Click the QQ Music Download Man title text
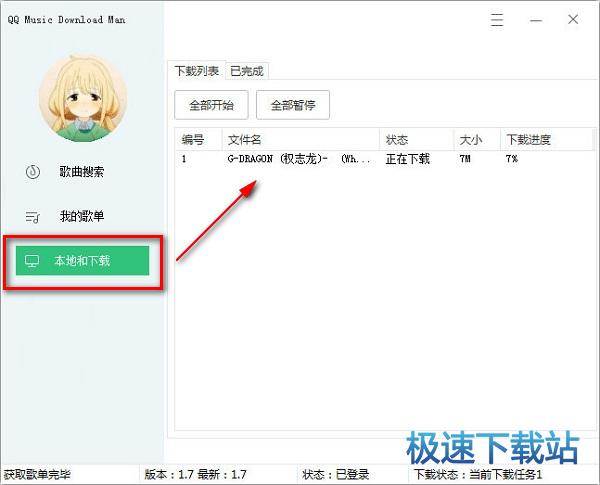The height and width of the screenshot is (485, 600). tap(66, 20)
